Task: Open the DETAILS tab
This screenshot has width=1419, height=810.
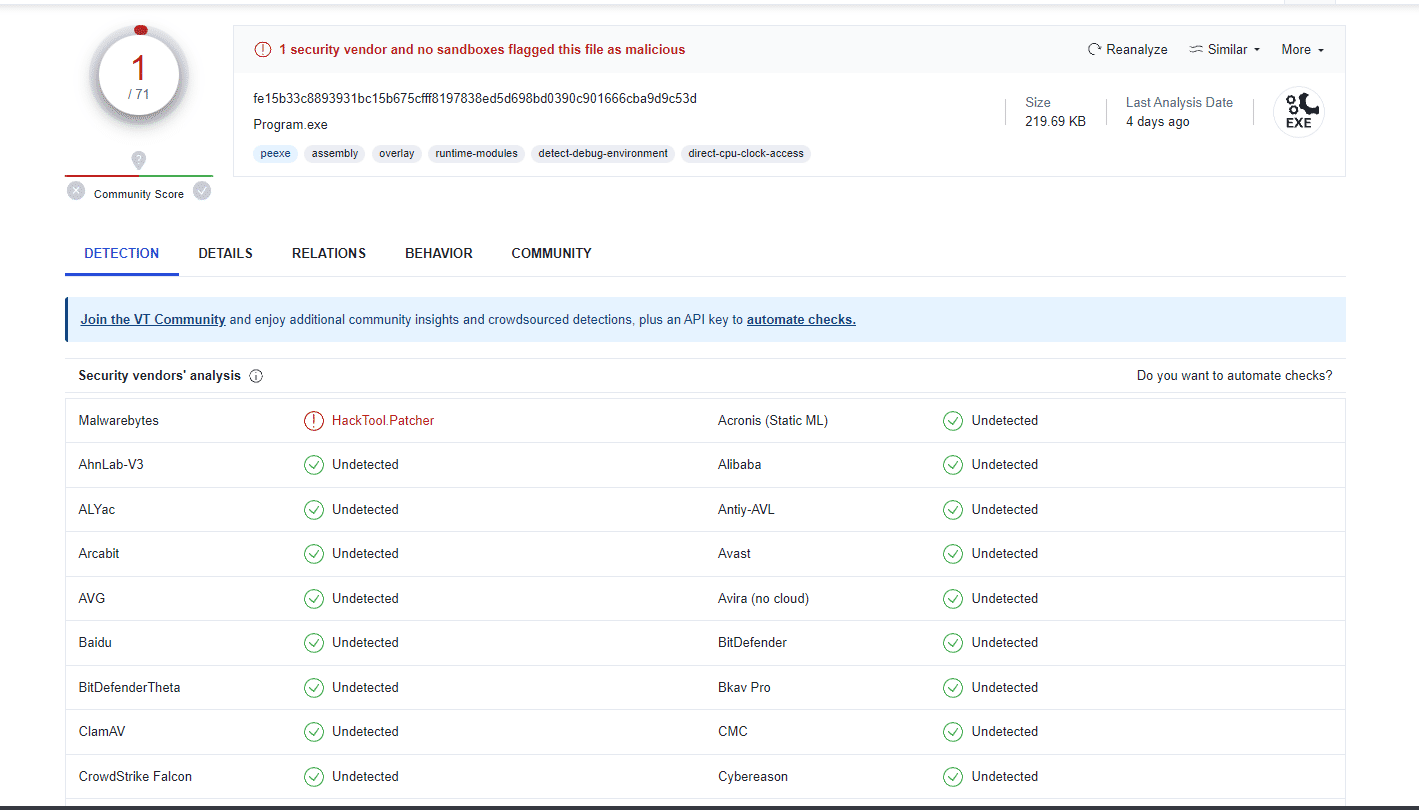Action: 226,253
